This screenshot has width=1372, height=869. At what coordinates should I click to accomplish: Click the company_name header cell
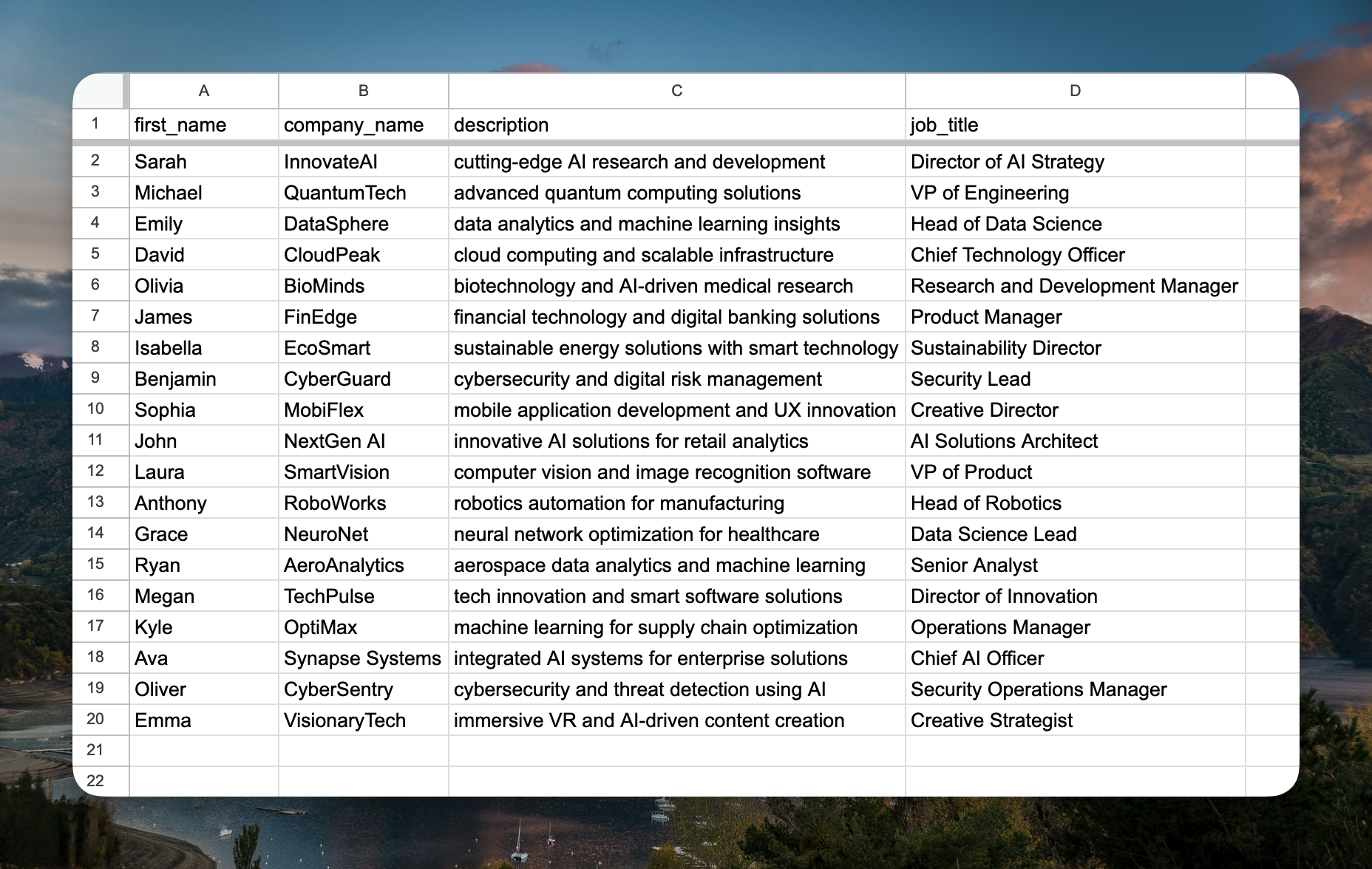[x=364, y=124]
